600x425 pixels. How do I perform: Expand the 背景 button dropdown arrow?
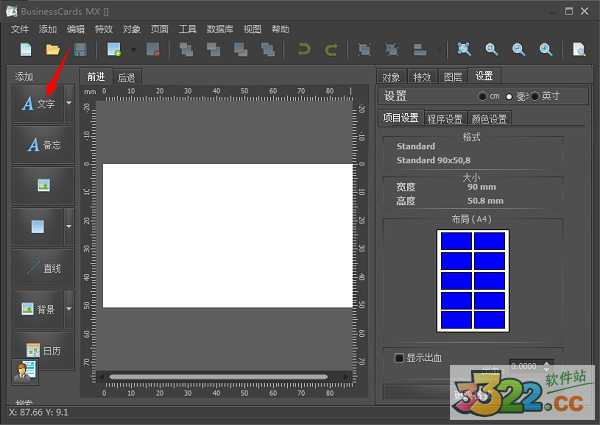69,309
